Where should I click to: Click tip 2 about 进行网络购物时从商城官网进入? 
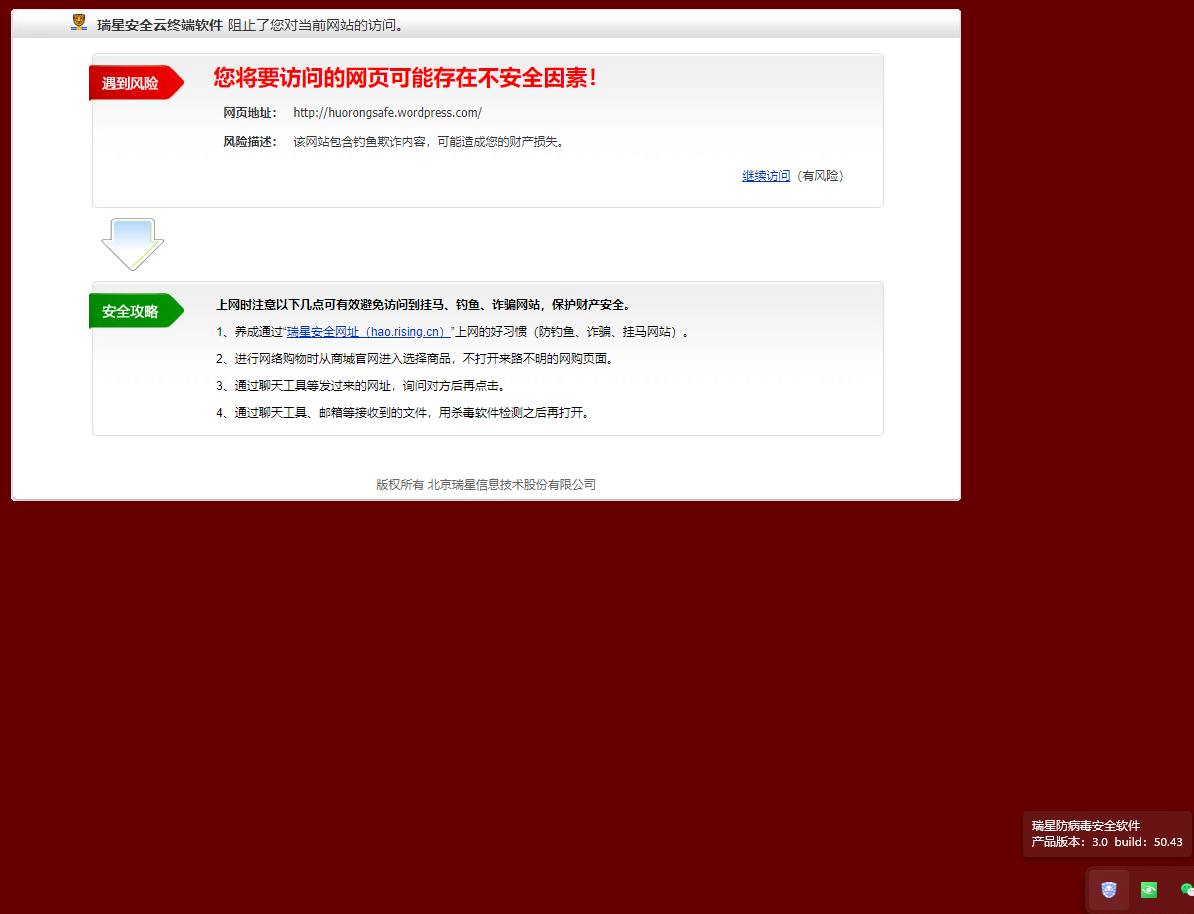(x=414, y=359)
